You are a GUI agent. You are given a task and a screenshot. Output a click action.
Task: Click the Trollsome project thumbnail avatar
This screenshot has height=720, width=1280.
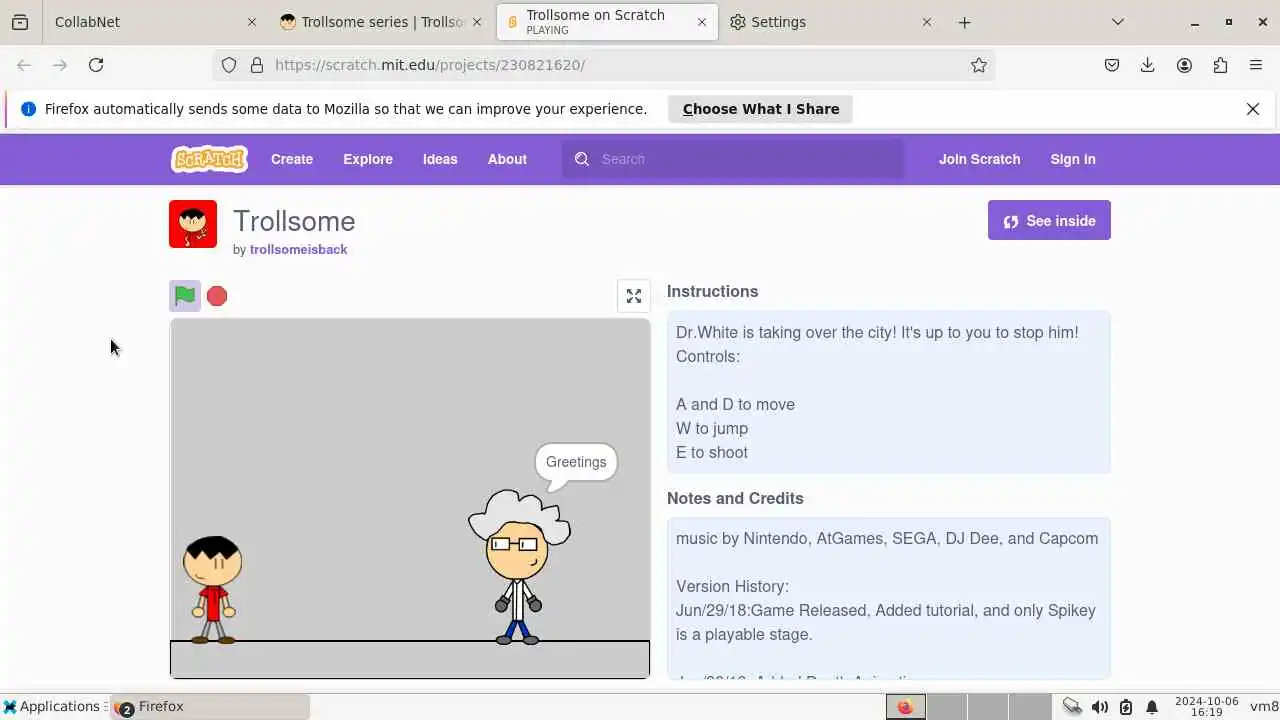[x=193, y=224]
